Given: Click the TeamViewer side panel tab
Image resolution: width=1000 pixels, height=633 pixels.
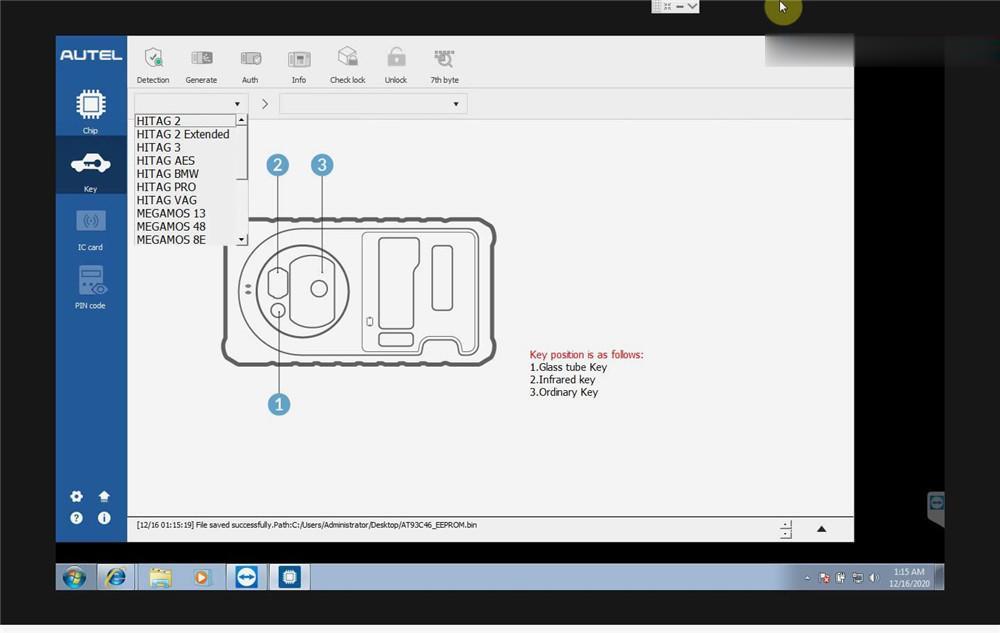Looking at the screenshot, I should pos(936,508).
